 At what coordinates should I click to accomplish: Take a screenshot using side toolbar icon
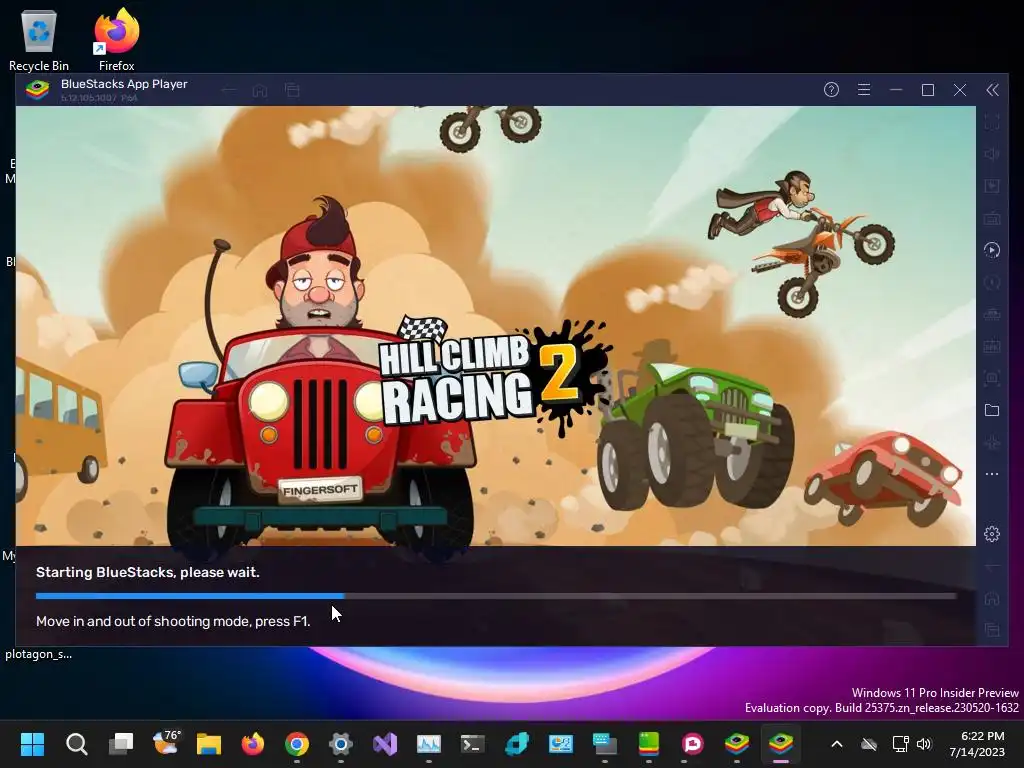click(992, 378)
